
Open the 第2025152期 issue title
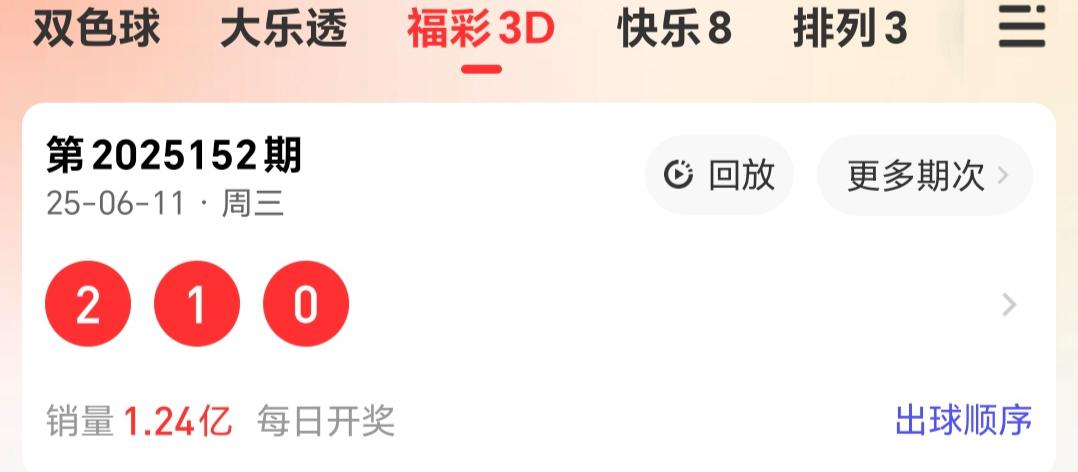click(174, 155)
